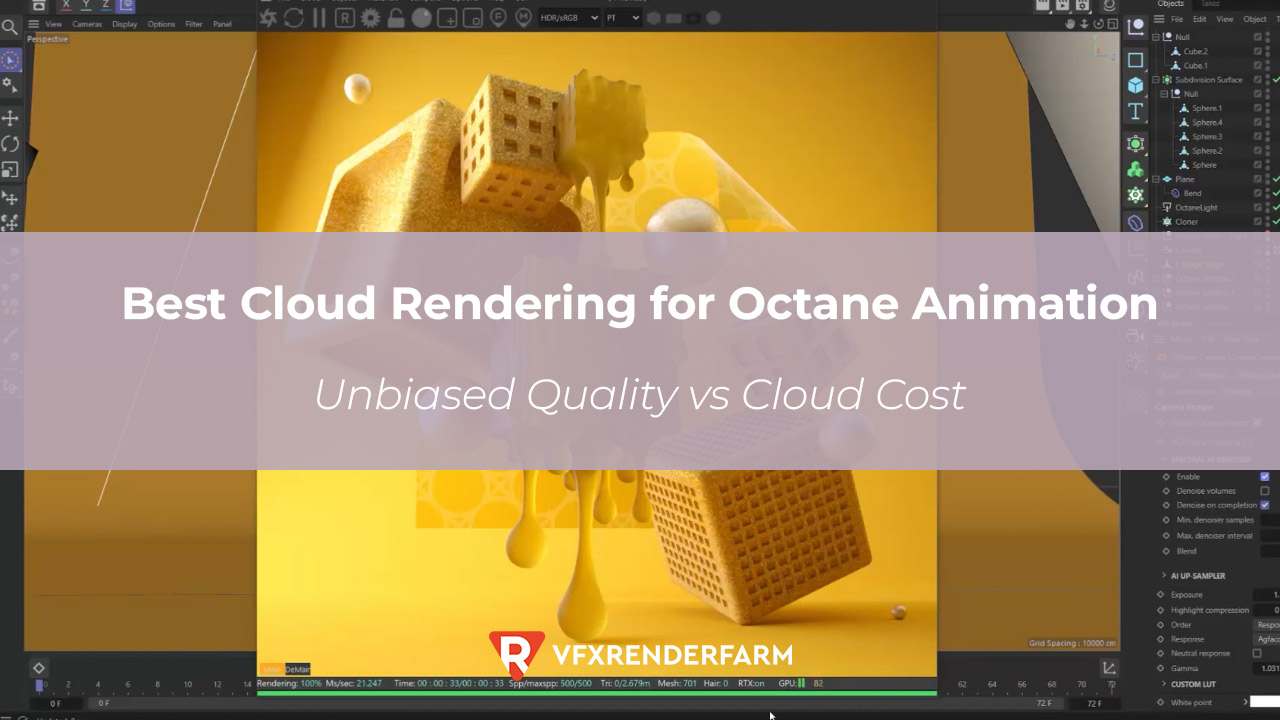Viewport: 1280px width, 720px height.
Task: Select the Live Selection tool
Action: [10, 60]
